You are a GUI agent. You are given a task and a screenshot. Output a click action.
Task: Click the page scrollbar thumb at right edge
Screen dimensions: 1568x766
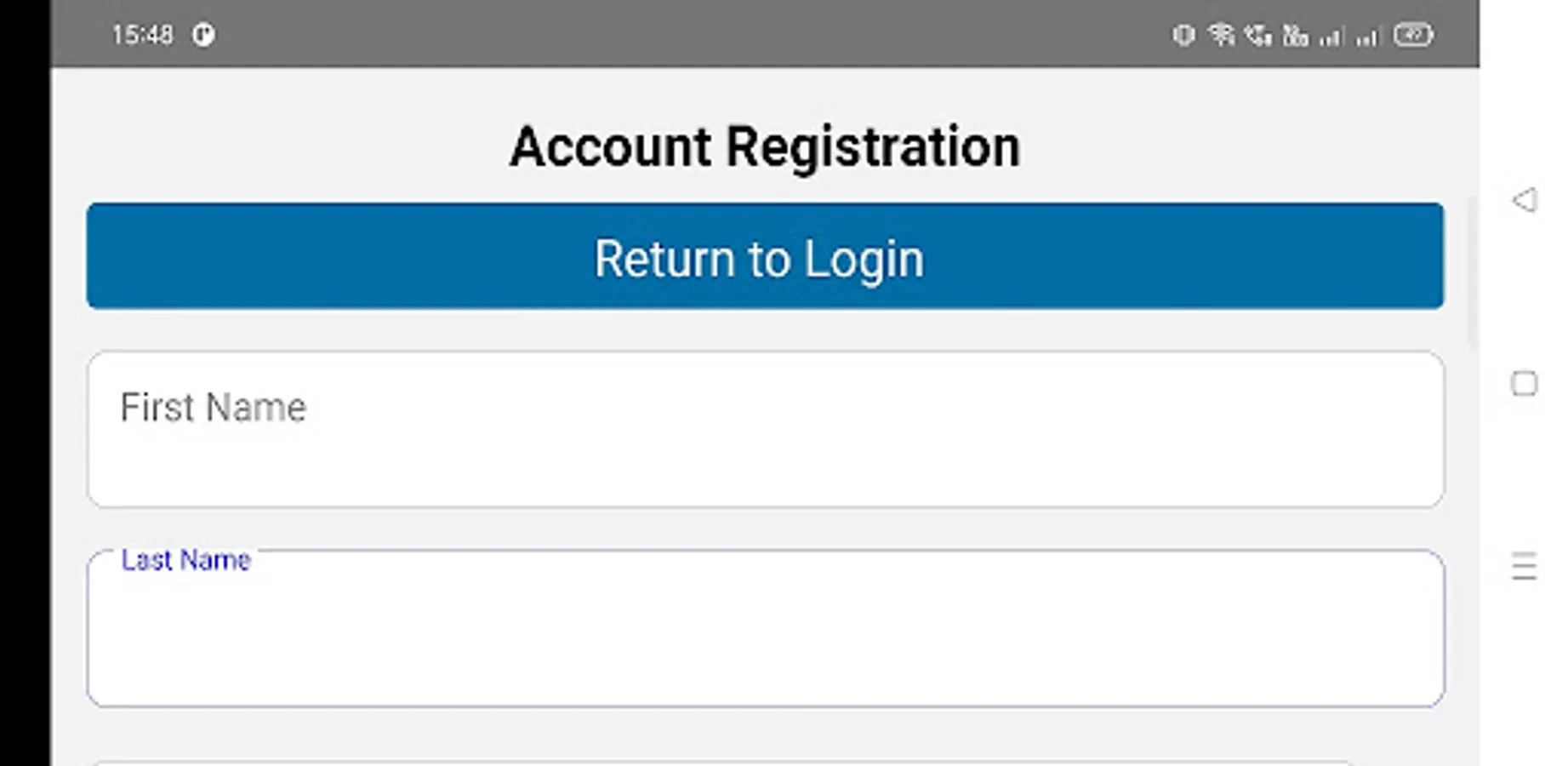point(1472,272)
